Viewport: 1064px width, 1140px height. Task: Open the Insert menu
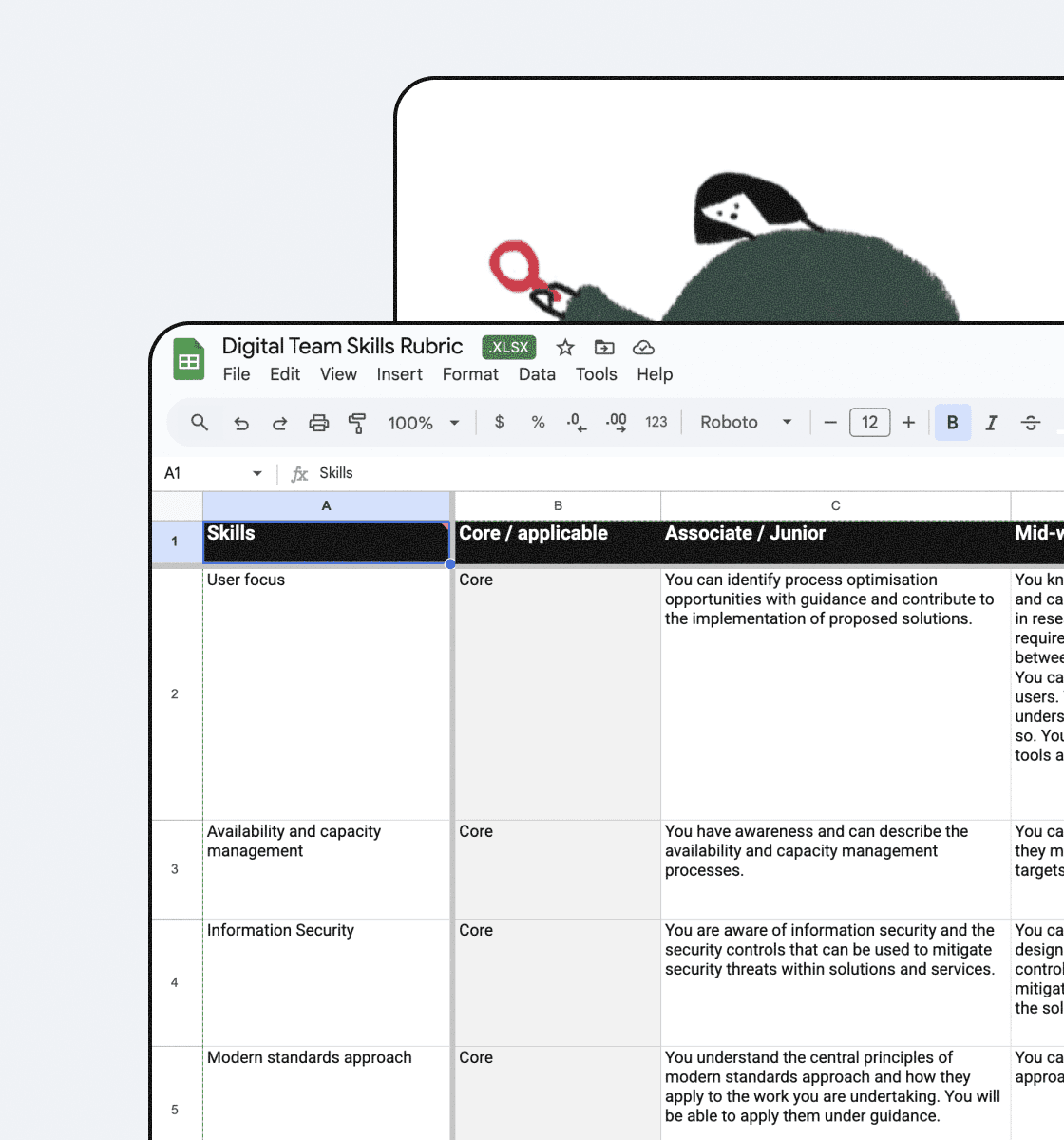pyautogui.click(x=399, y=374)
